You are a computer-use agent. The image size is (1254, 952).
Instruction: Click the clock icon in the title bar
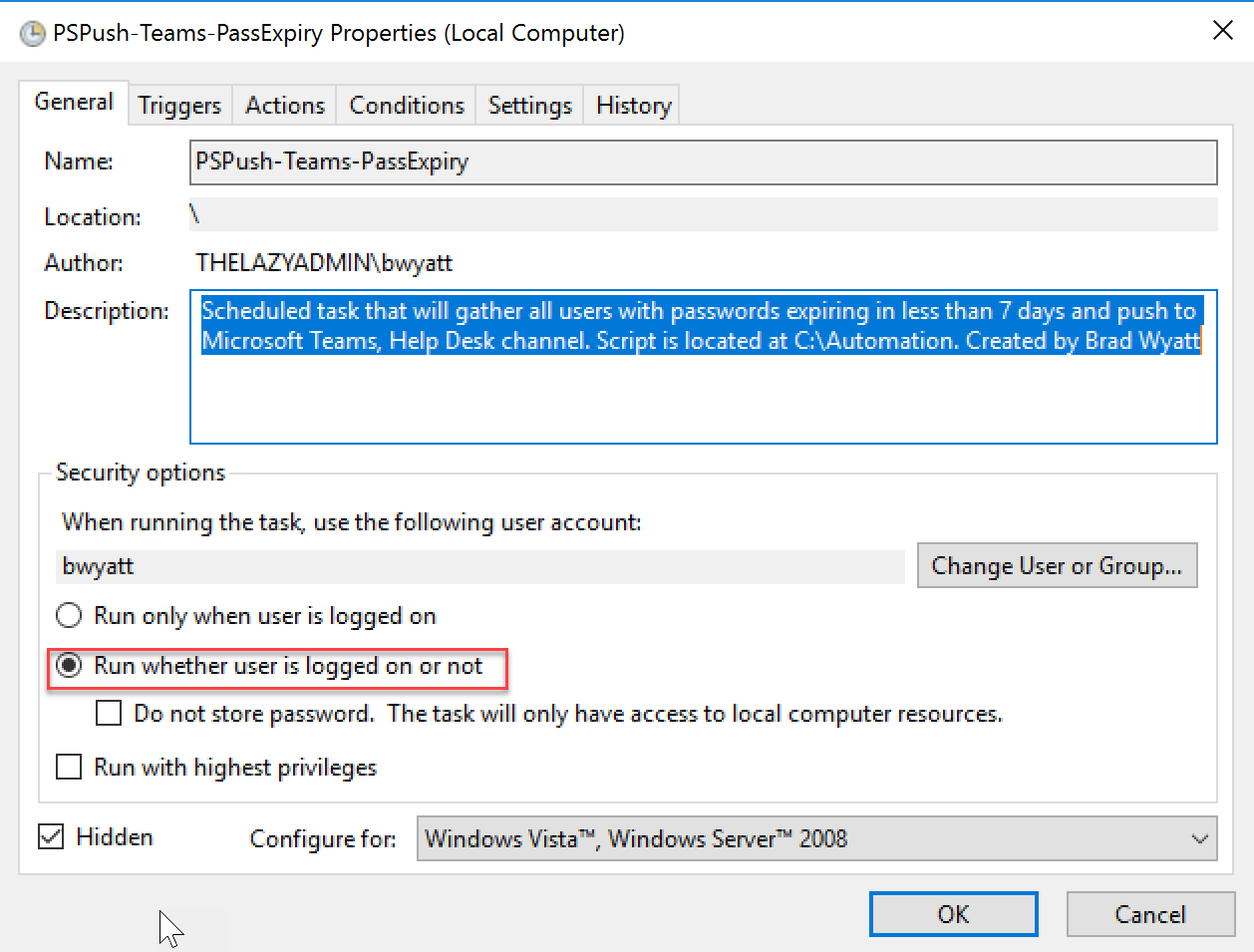tap(33, 33)
